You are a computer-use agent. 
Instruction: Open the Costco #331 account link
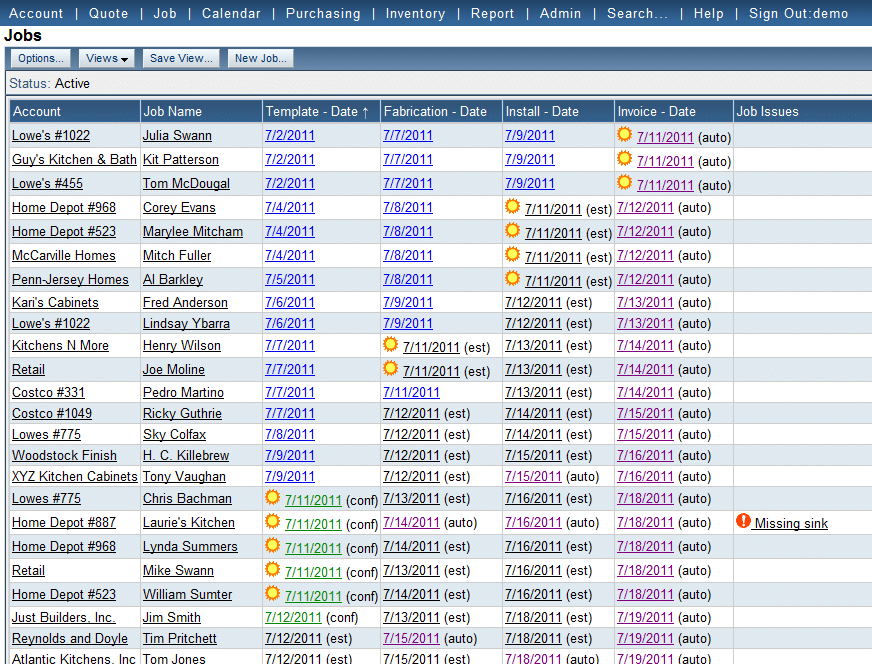48,393
